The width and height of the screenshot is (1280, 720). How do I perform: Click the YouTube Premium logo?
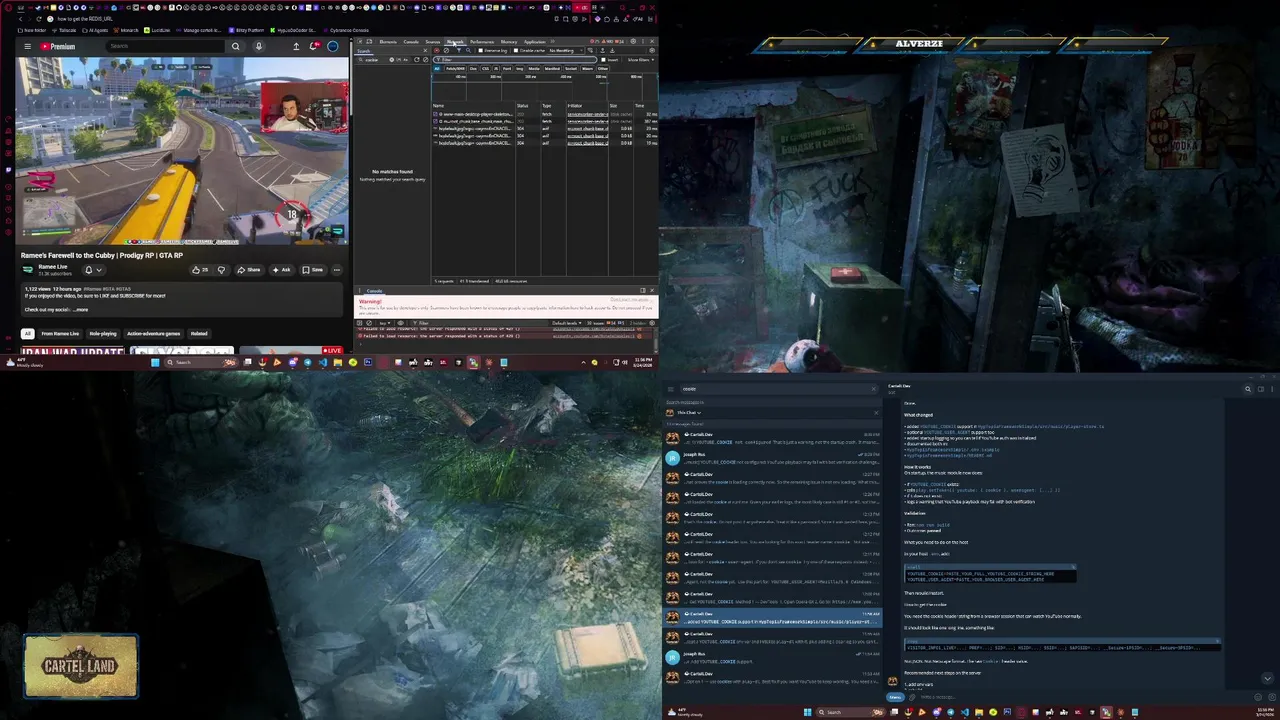[x=57, y=46]
